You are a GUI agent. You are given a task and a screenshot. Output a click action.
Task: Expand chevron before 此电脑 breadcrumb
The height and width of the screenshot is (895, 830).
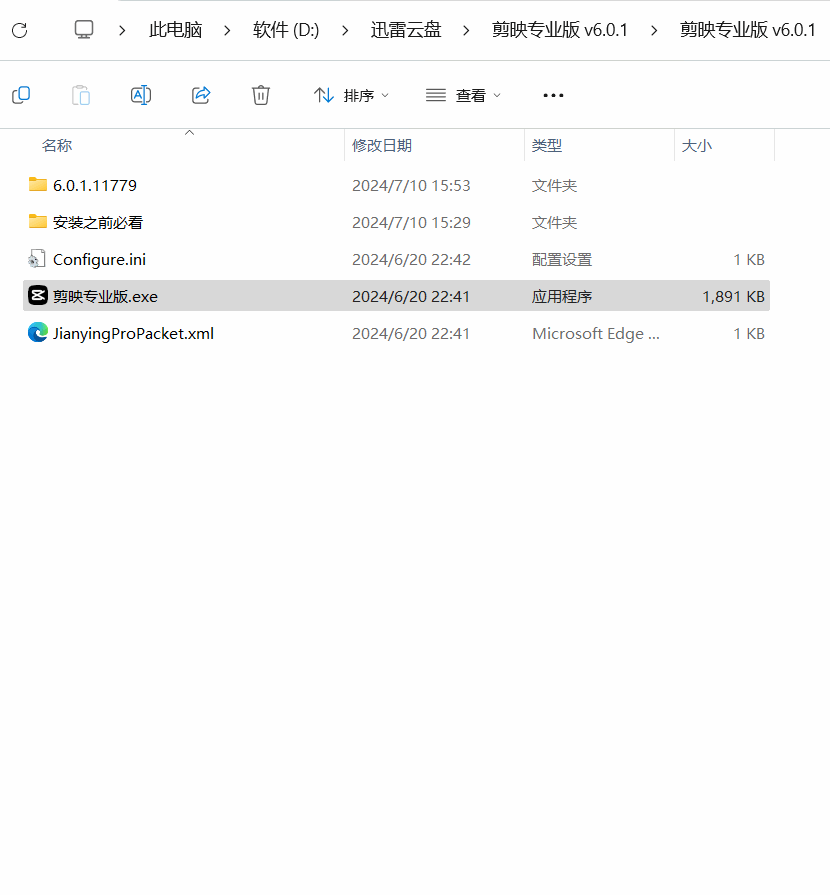122,30
